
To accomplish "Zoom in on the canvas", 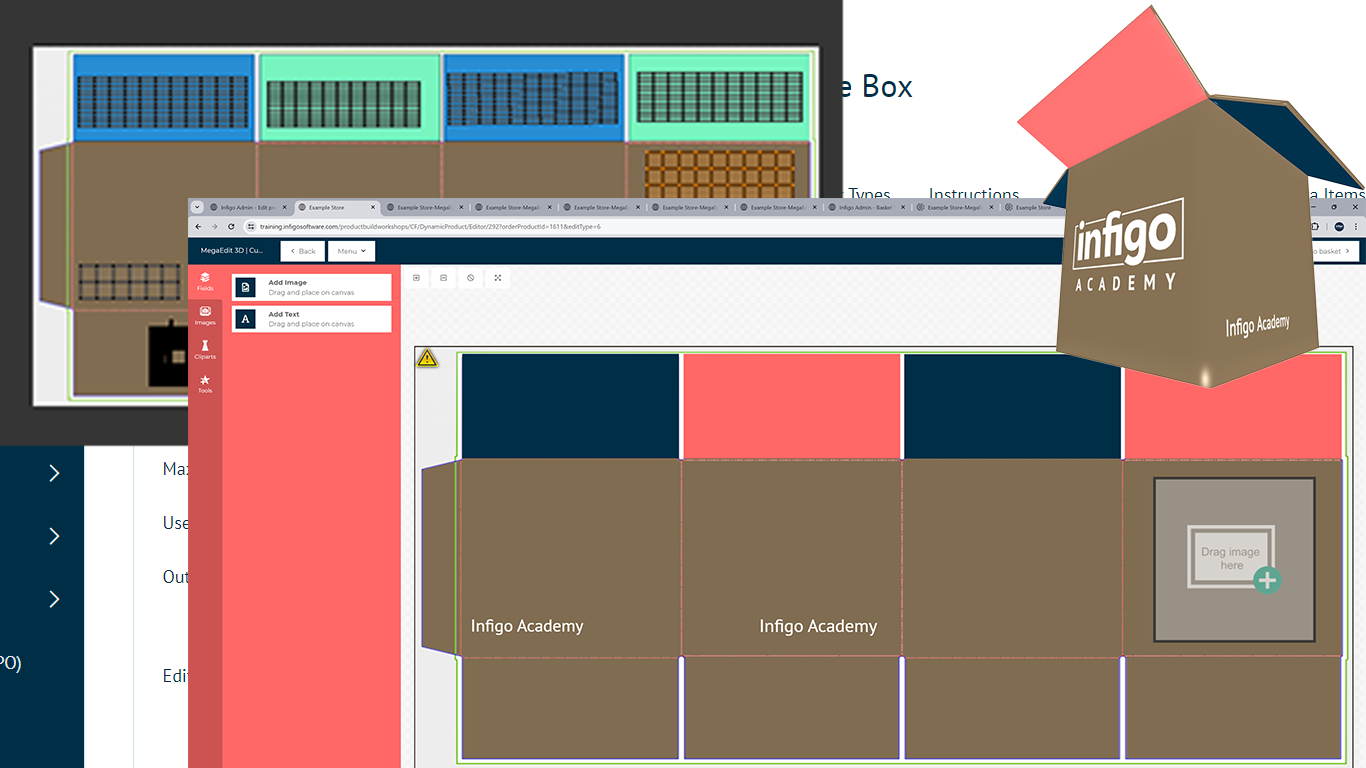I will pos(416,278).
